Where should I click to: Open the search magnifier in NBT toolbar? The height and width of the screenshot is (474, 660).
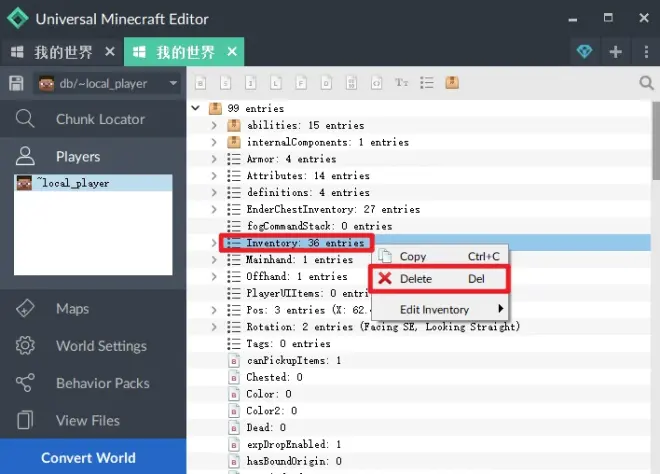point(646,83)
